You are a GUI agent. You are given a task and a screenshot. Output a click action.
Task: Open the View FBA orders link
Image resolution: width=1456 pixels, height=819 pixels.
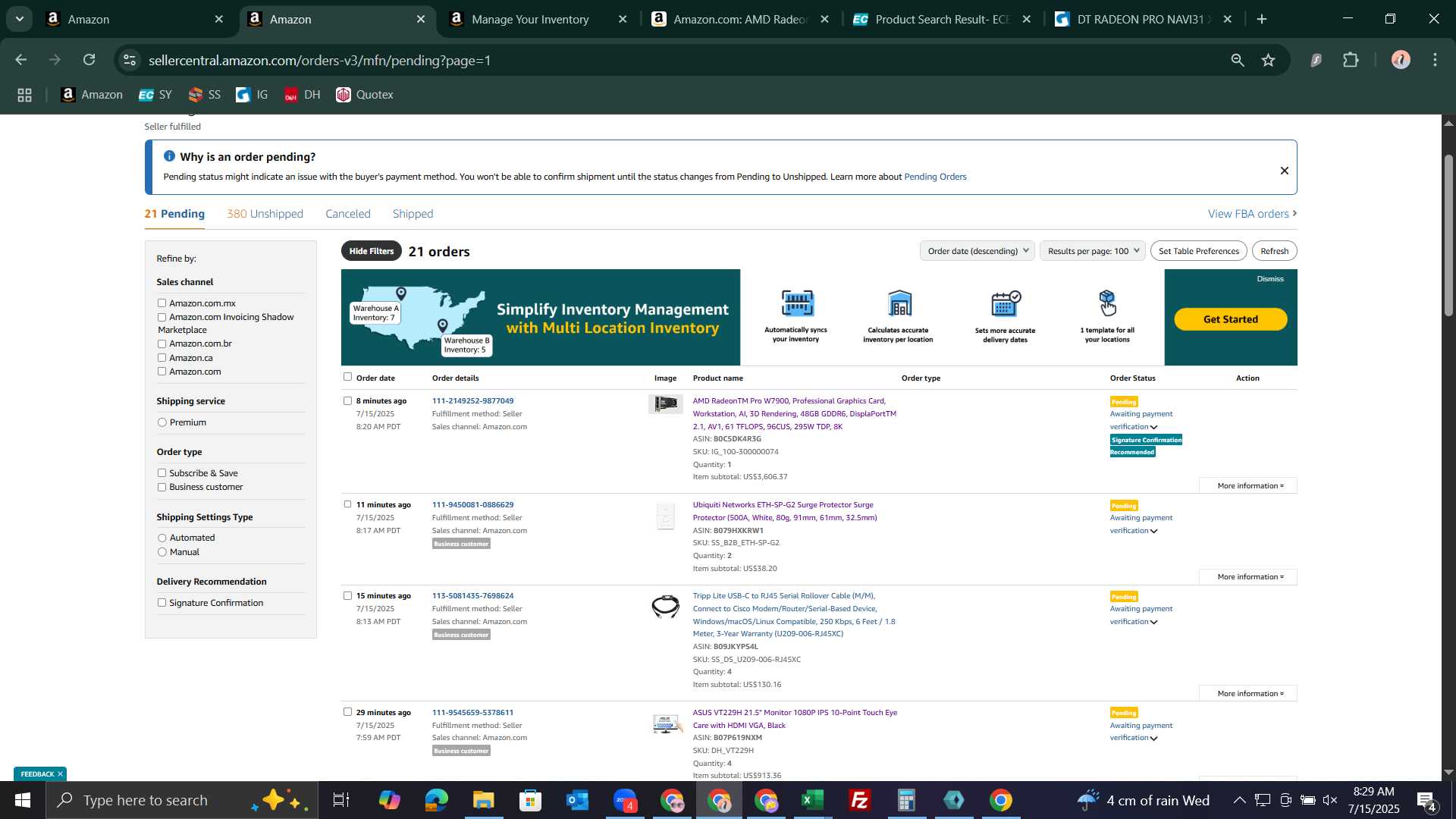click(x=1252, y=214)
